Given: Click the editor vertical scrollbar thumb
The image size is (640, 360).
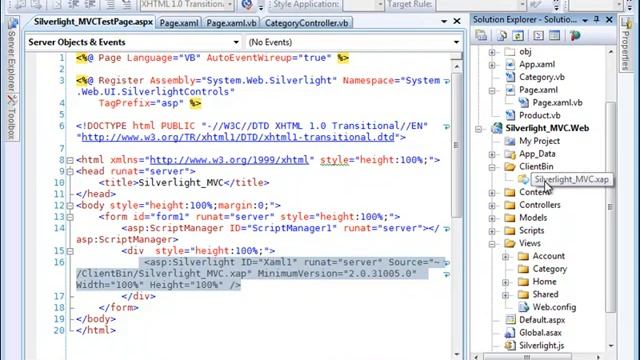Looking at the screenshot, I should pyautogui.click(x=456, y=145).
